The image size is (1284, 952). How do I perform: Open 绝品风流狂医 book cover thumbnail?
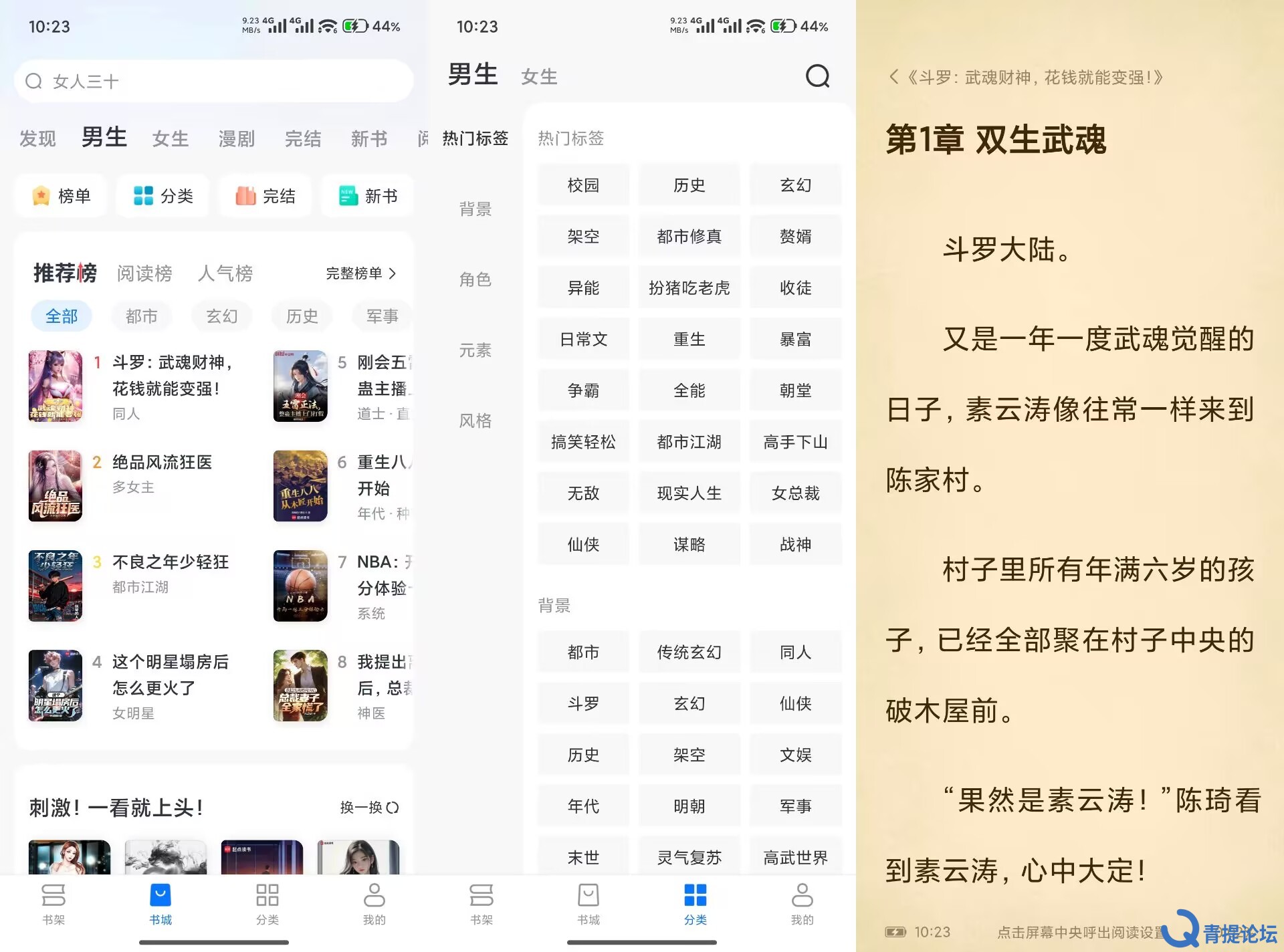tap(56, 486)
